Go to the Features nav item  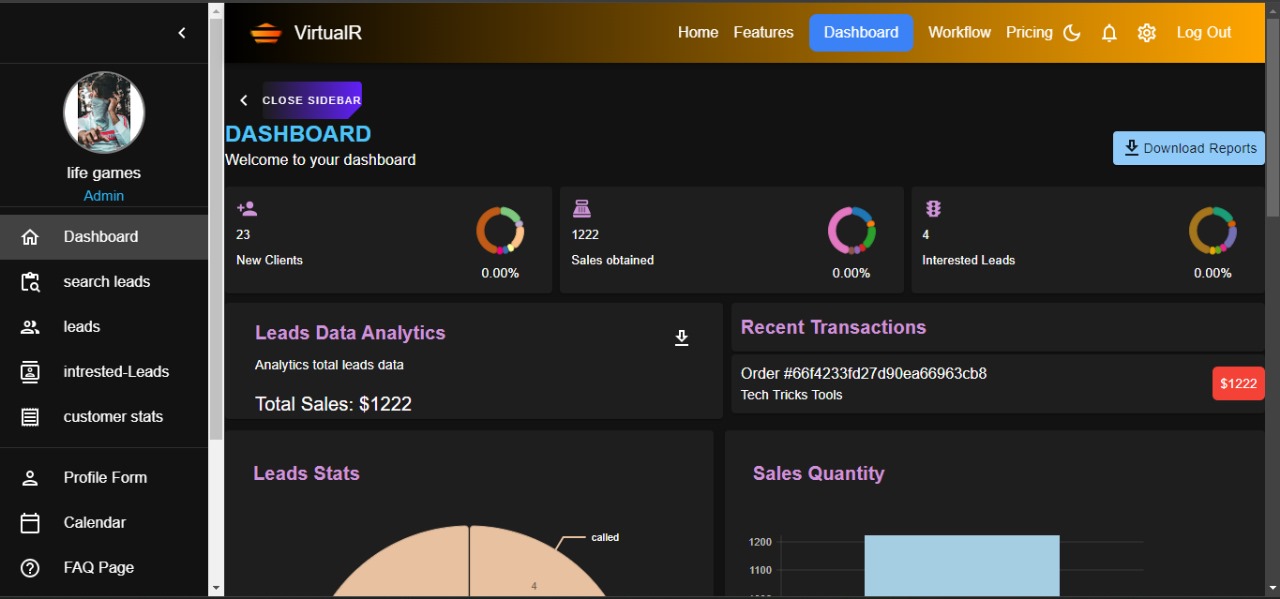click(x=763, y=33)
